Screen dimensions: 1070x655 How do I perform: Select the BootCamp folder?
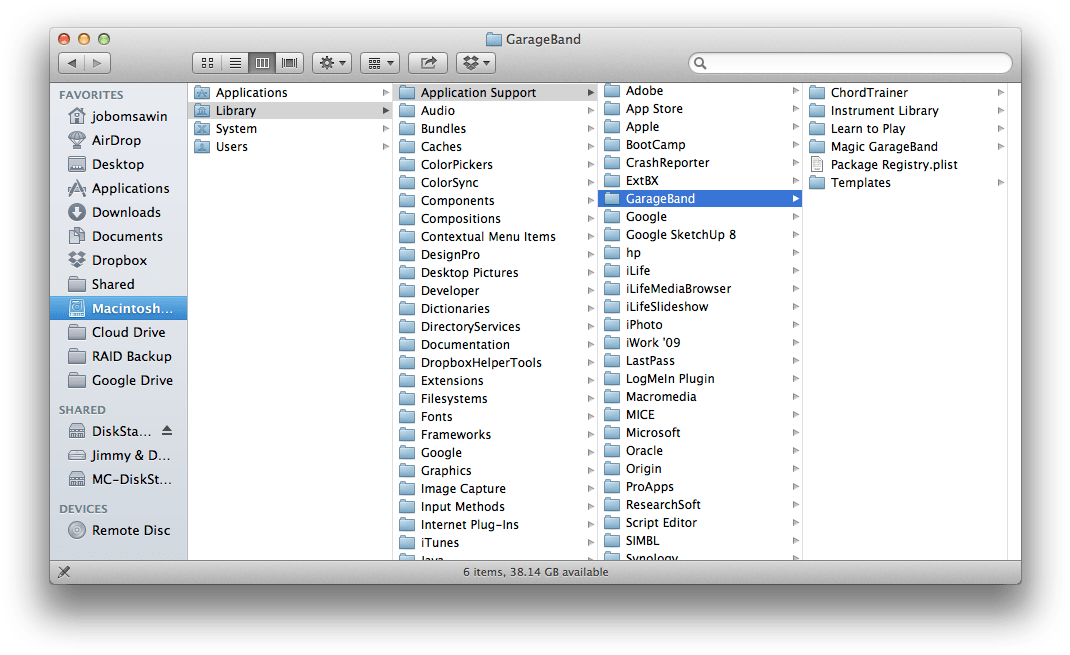point(700,145)
